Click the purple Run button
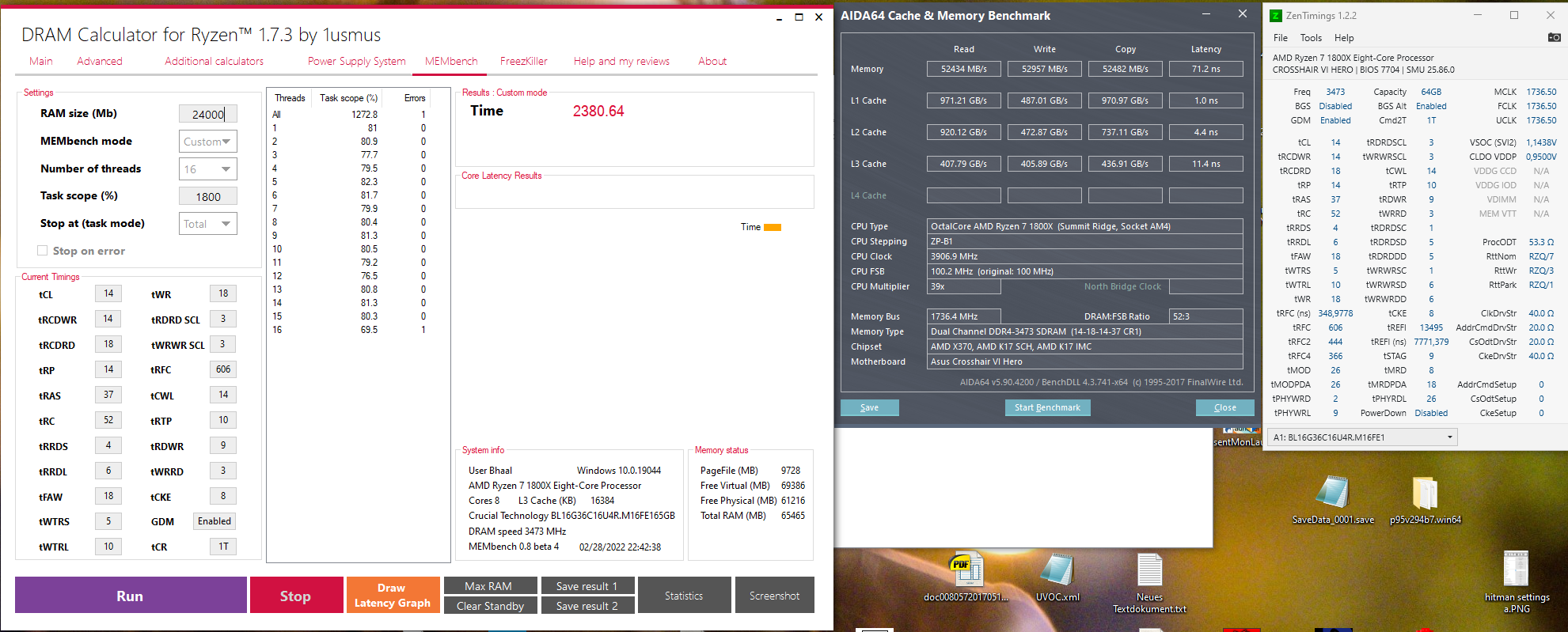This screenshot has height=632, width=1568. (131, 596)
